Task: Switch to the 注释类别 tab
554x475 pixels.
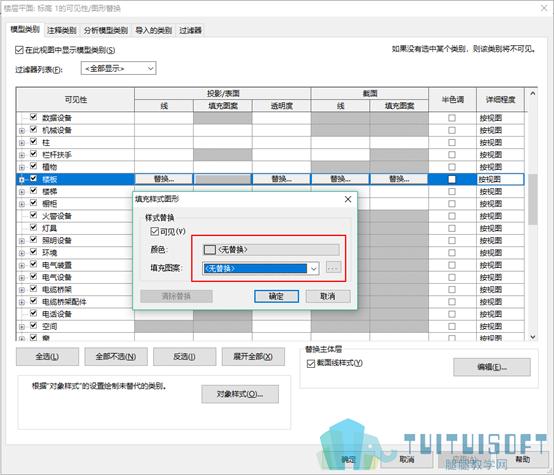Action: coord(62,31)
